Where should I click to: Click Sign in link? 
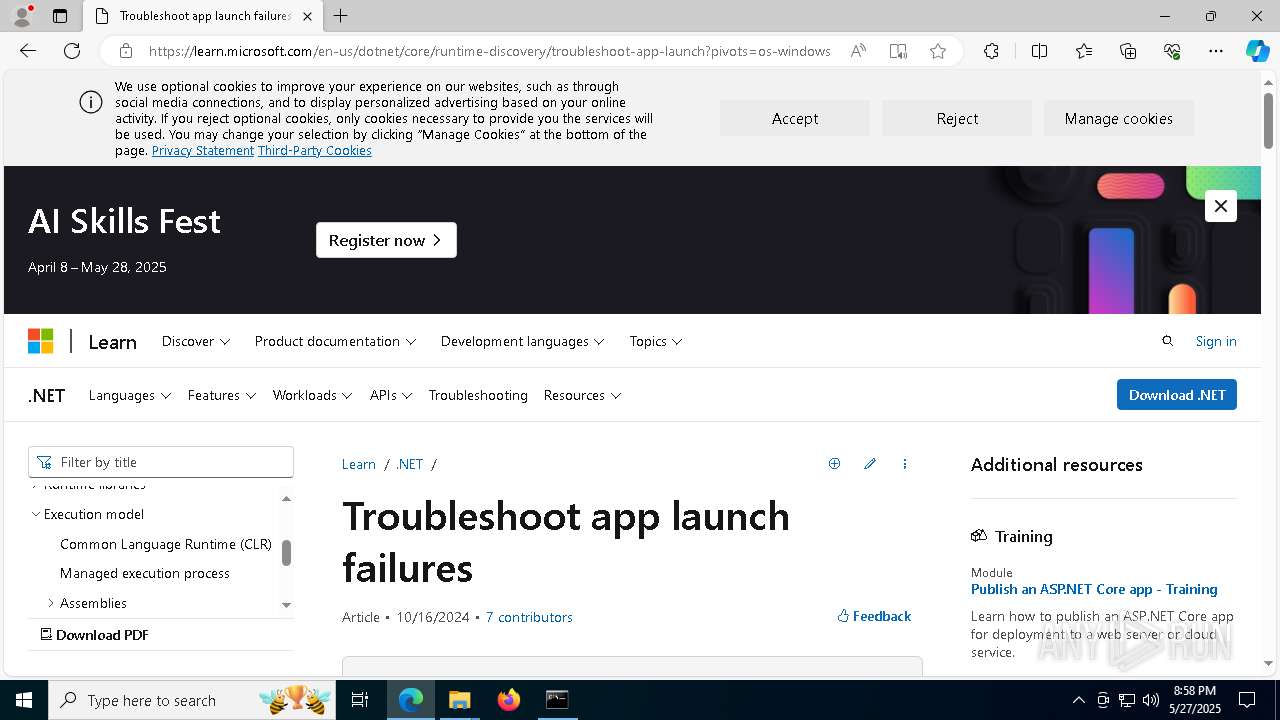coord(1216,341)
